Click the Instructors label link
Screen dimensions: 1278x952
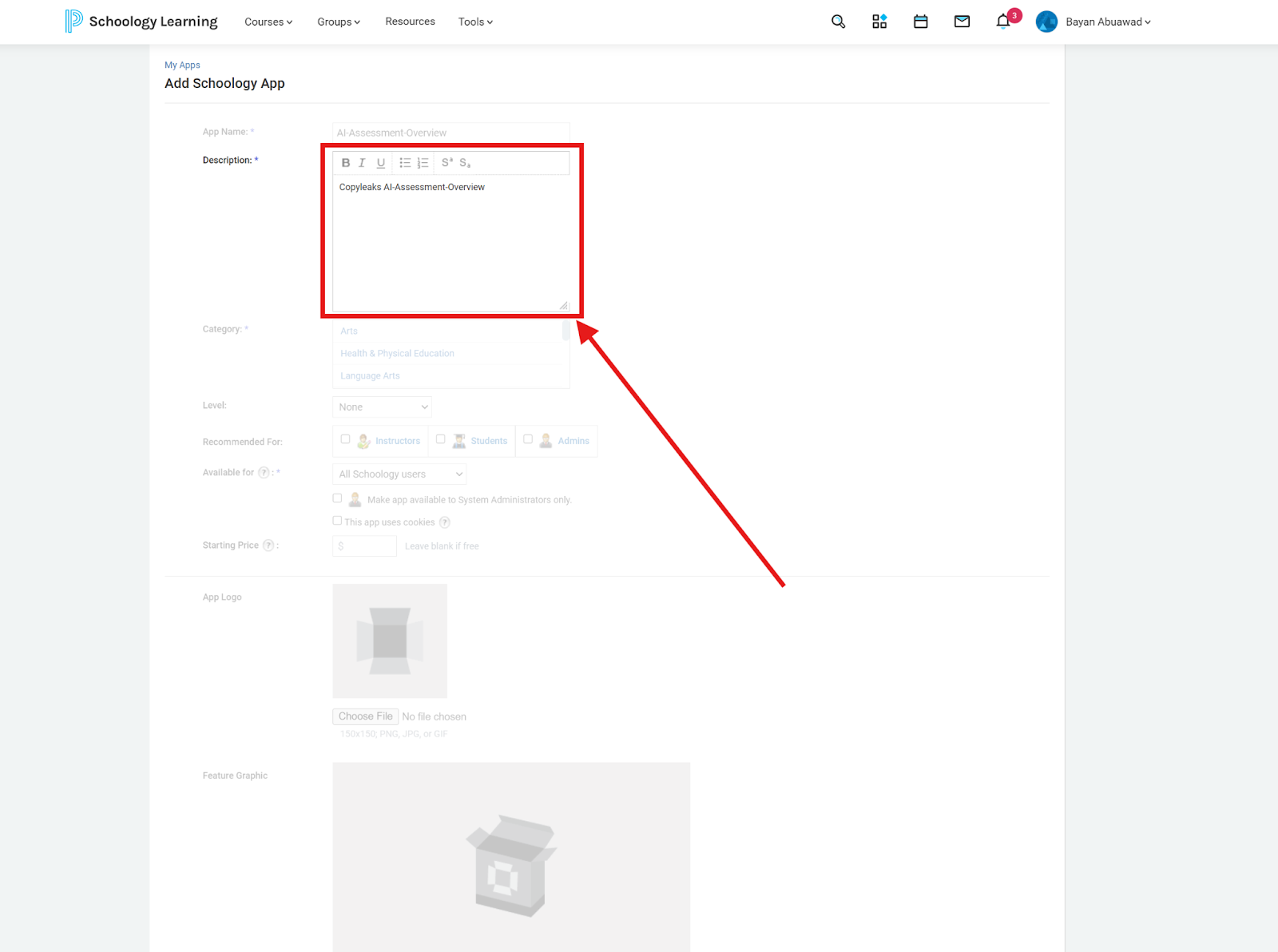(x=398, y=441)
